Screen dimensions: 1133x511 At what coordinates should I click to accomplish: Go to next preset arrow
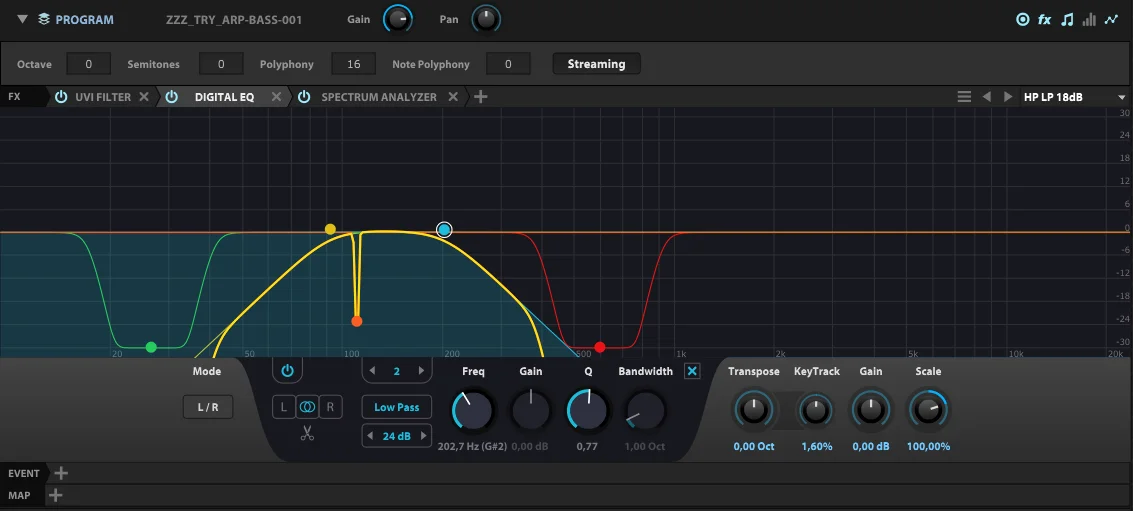1008,96
